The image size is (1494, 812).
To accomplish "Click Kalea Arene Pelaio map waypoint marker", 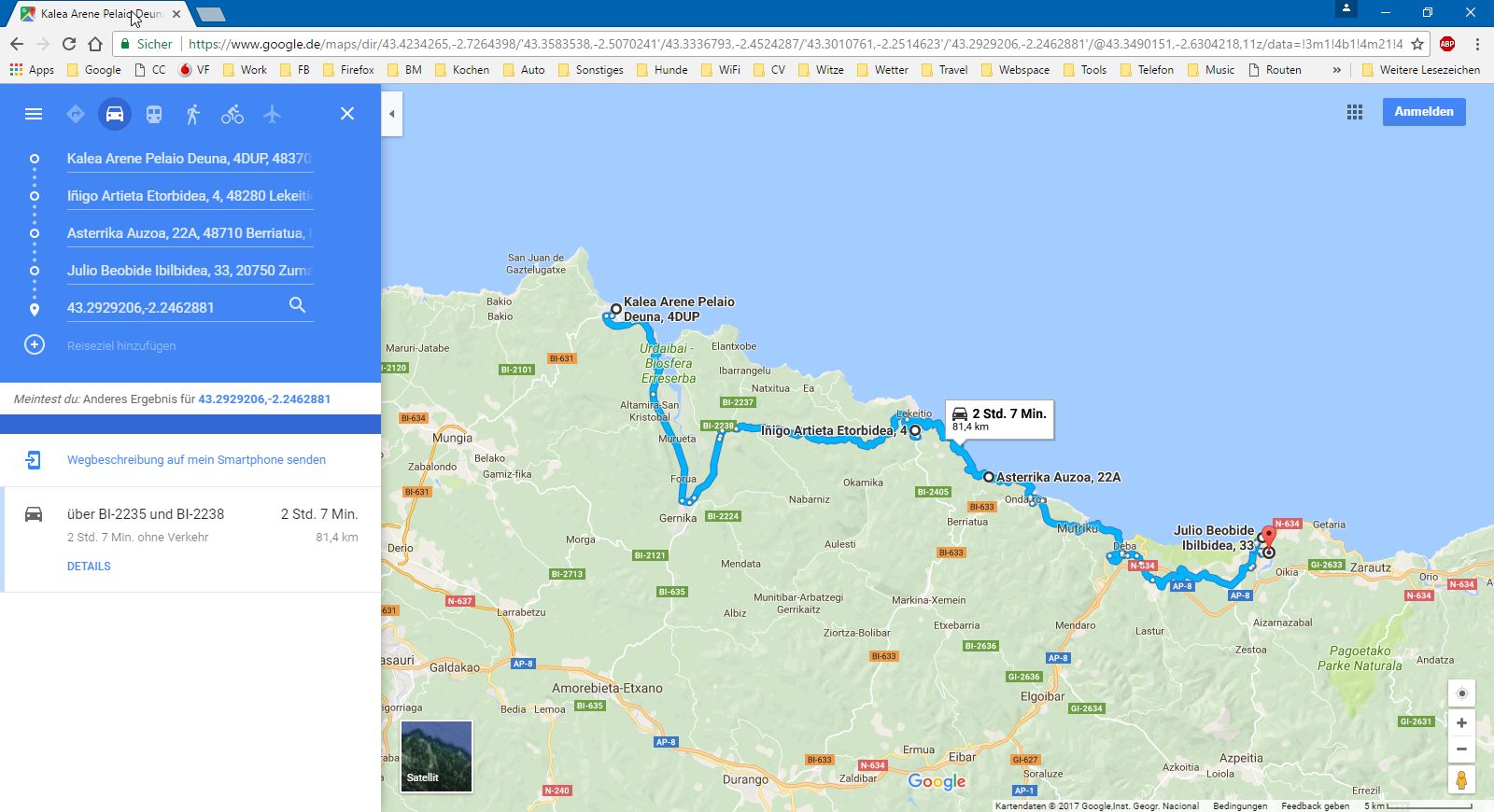I will pos(616,309).
